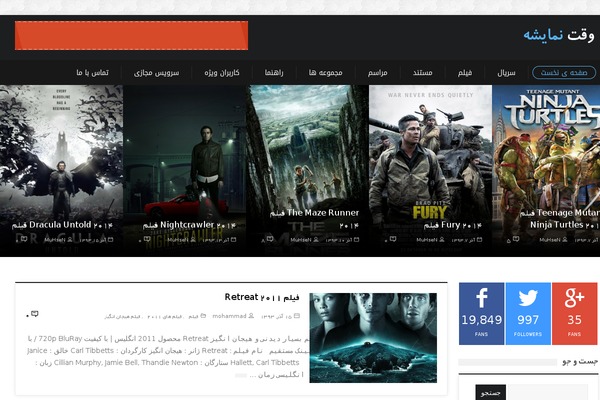Viewport: 600px width, 400px height.
Task: Open the سرویس مجازی menu item
Action: [157, 73]
